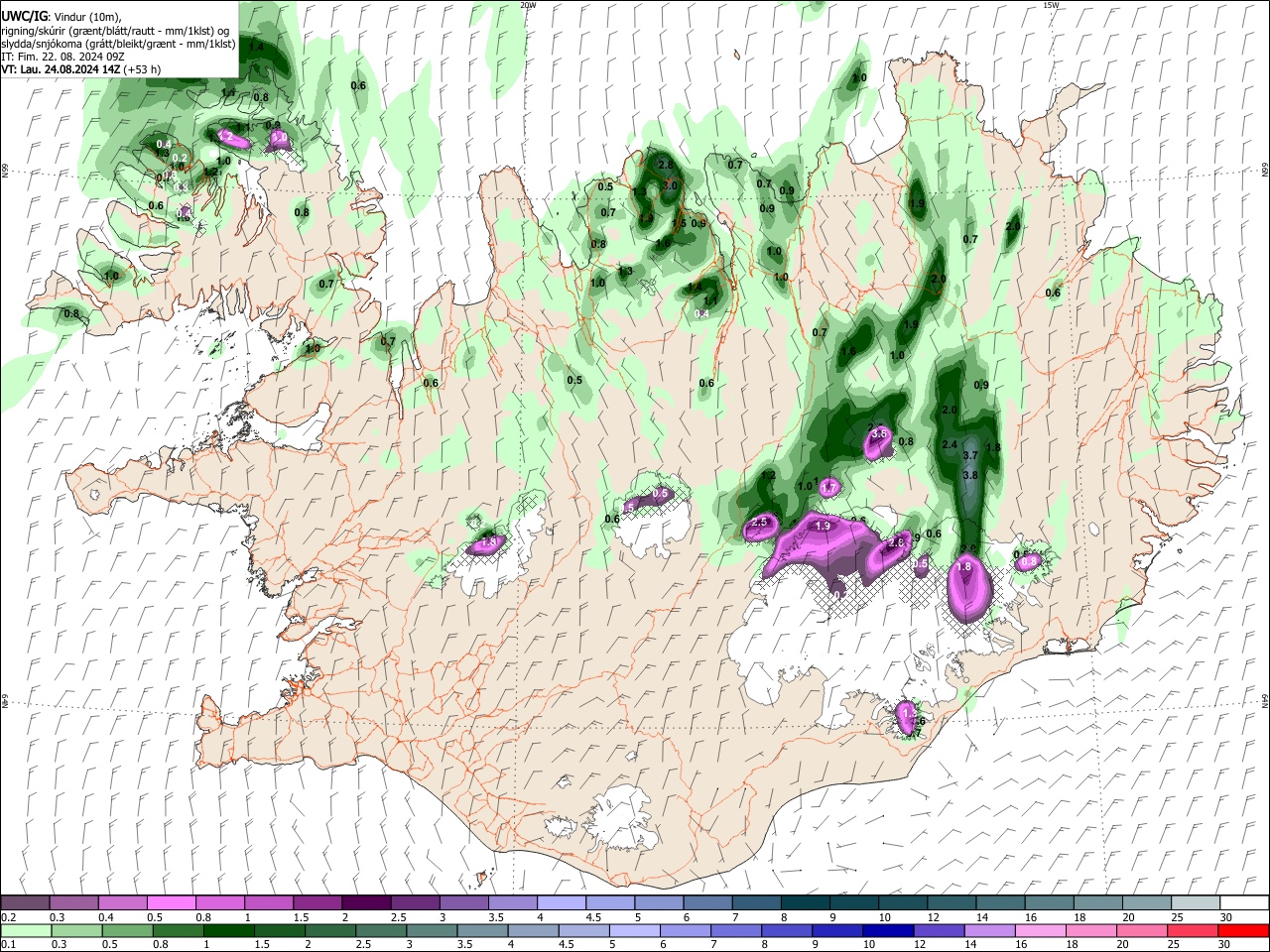Select the darkest purple swatch labelled 2 in the upper legend
Image resolution: width=1270 pixels, height=952 pixels.
365,903
